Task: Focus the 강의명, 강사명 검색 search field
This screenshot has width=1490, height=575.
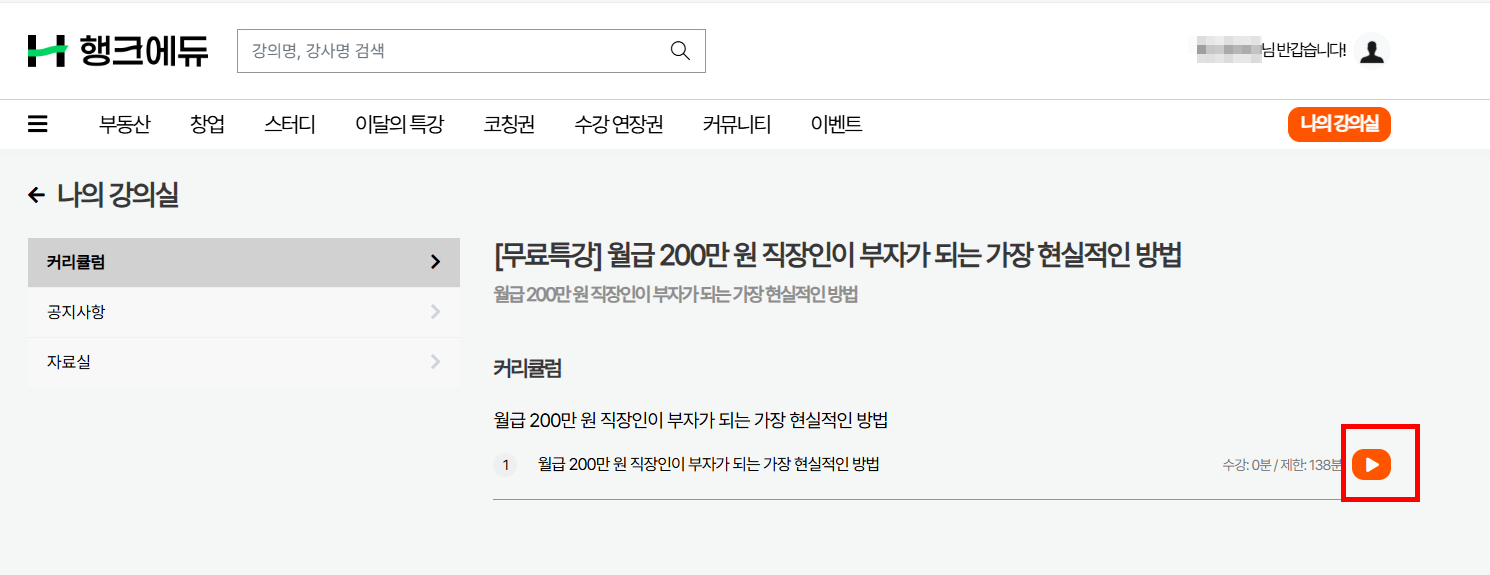Action: [x=450, y=51]
